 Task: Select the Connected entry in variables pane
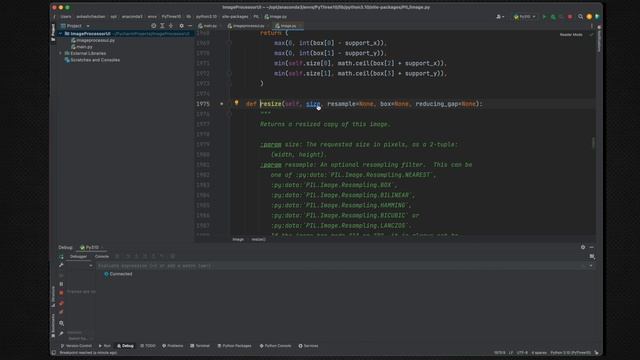[118, 274]
